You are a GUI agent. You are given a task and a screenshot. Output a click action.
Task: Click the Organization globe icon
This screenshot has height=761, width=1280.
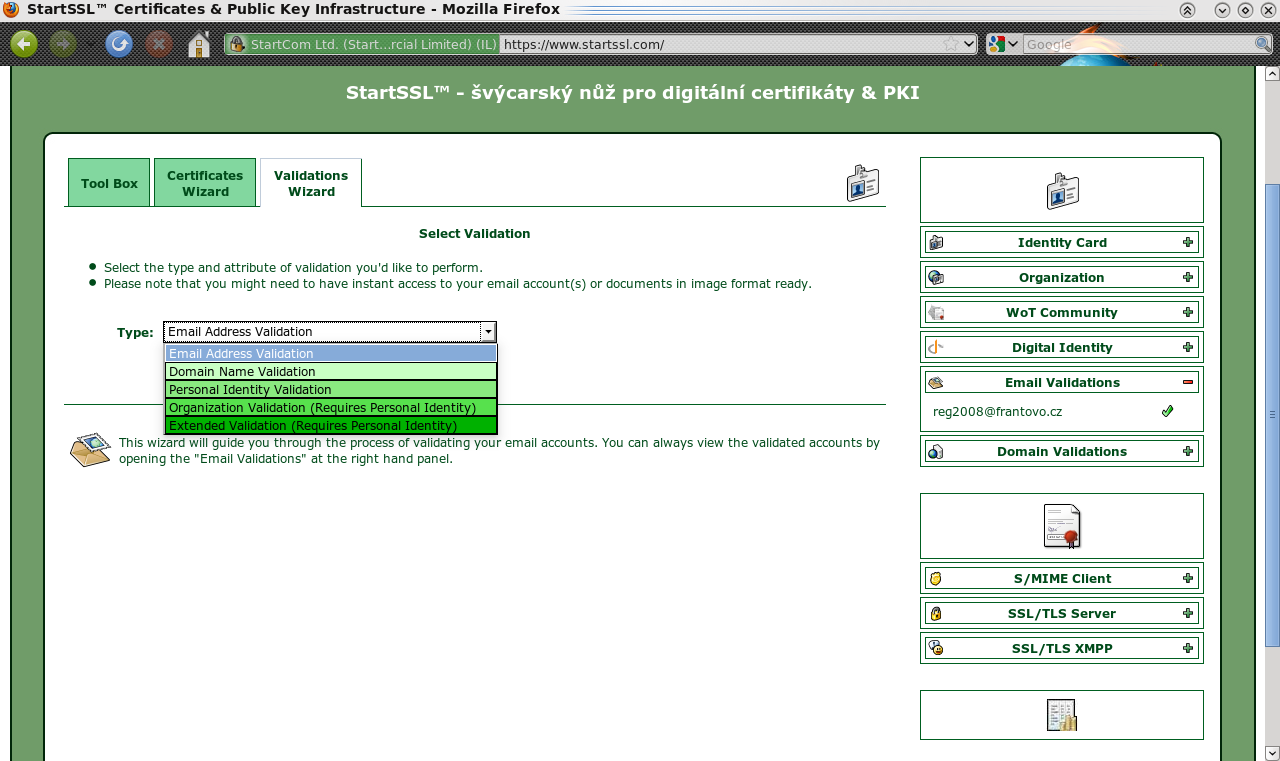point(936,277)
